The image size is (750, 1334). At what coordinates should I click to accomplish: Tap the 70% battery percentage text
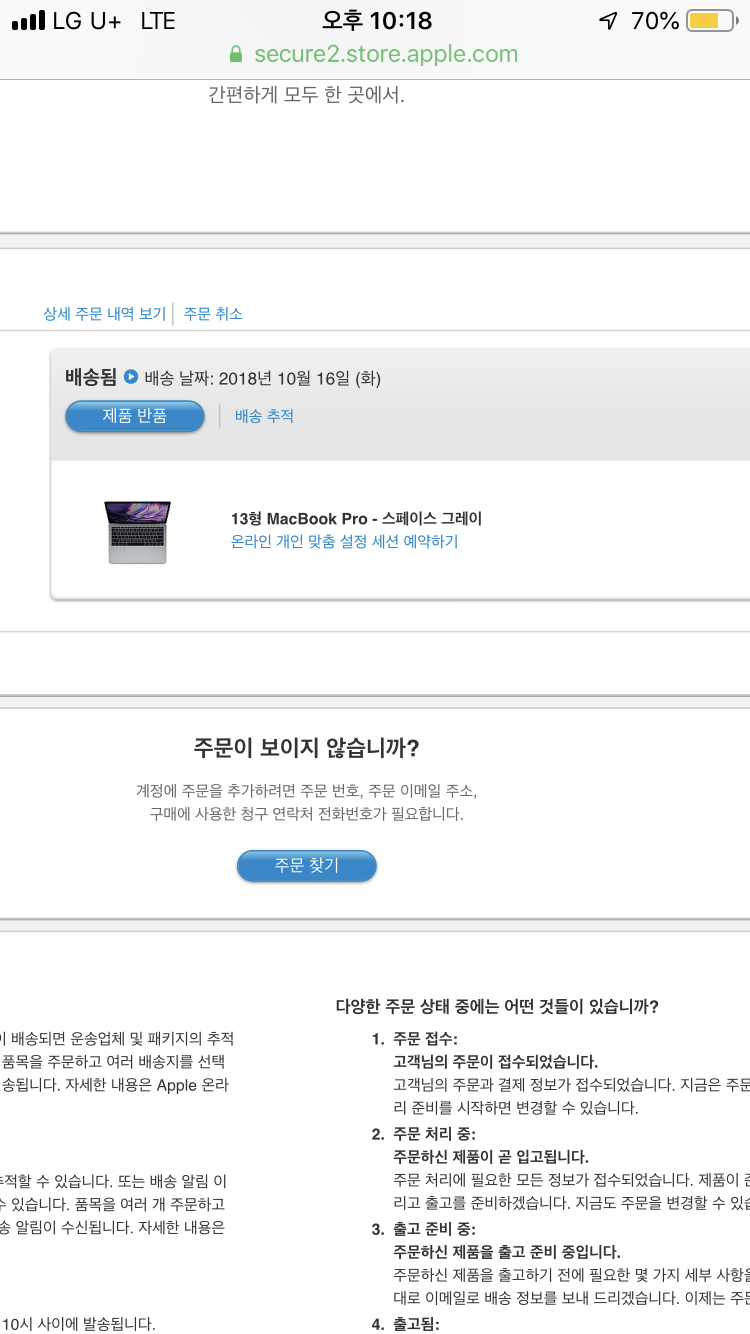point(655,21)
